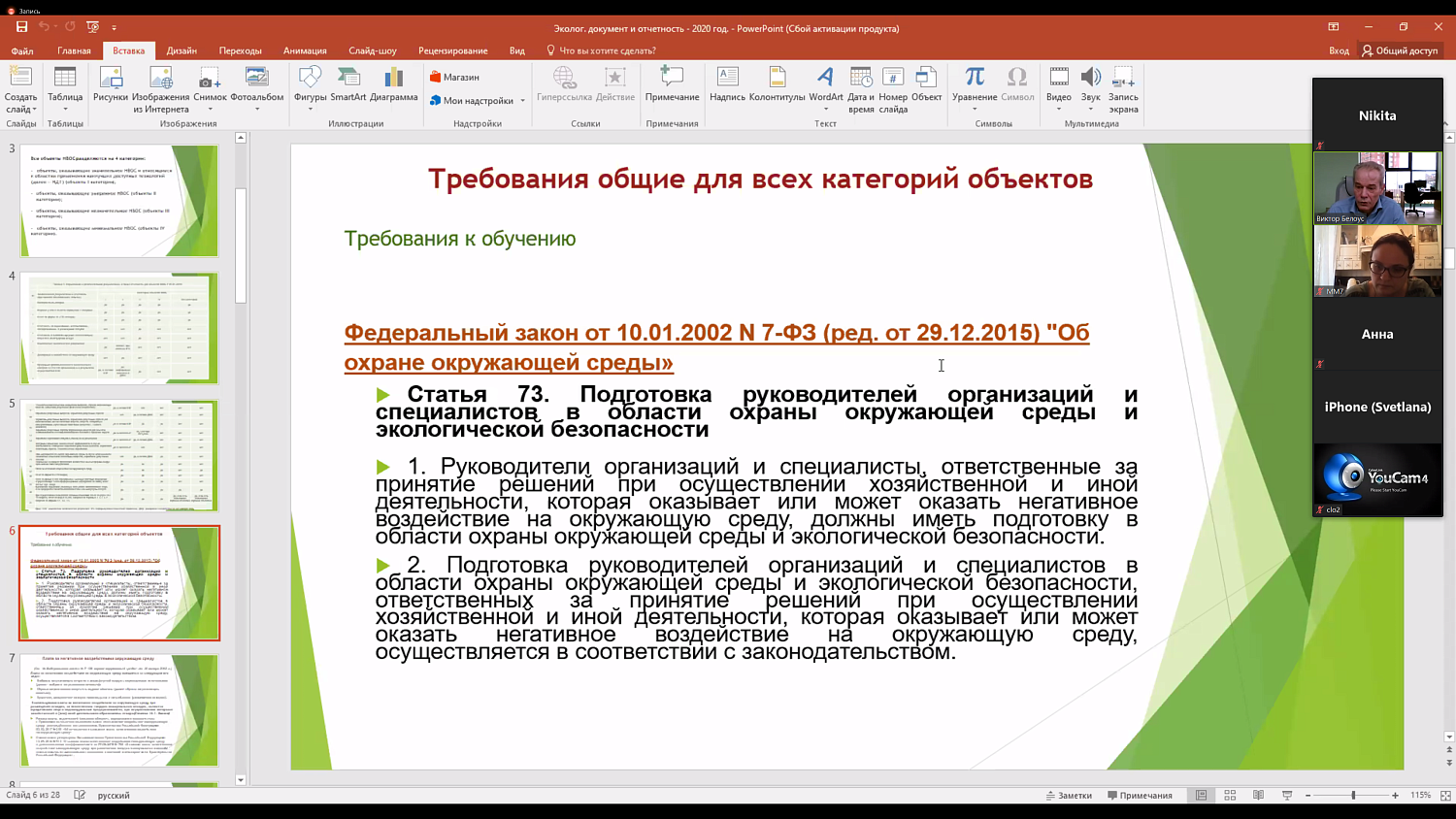The image size is (1456, 819).
Task: Click the 115% zoom level
Action: pyautogui.click(x=1420, y=795)
